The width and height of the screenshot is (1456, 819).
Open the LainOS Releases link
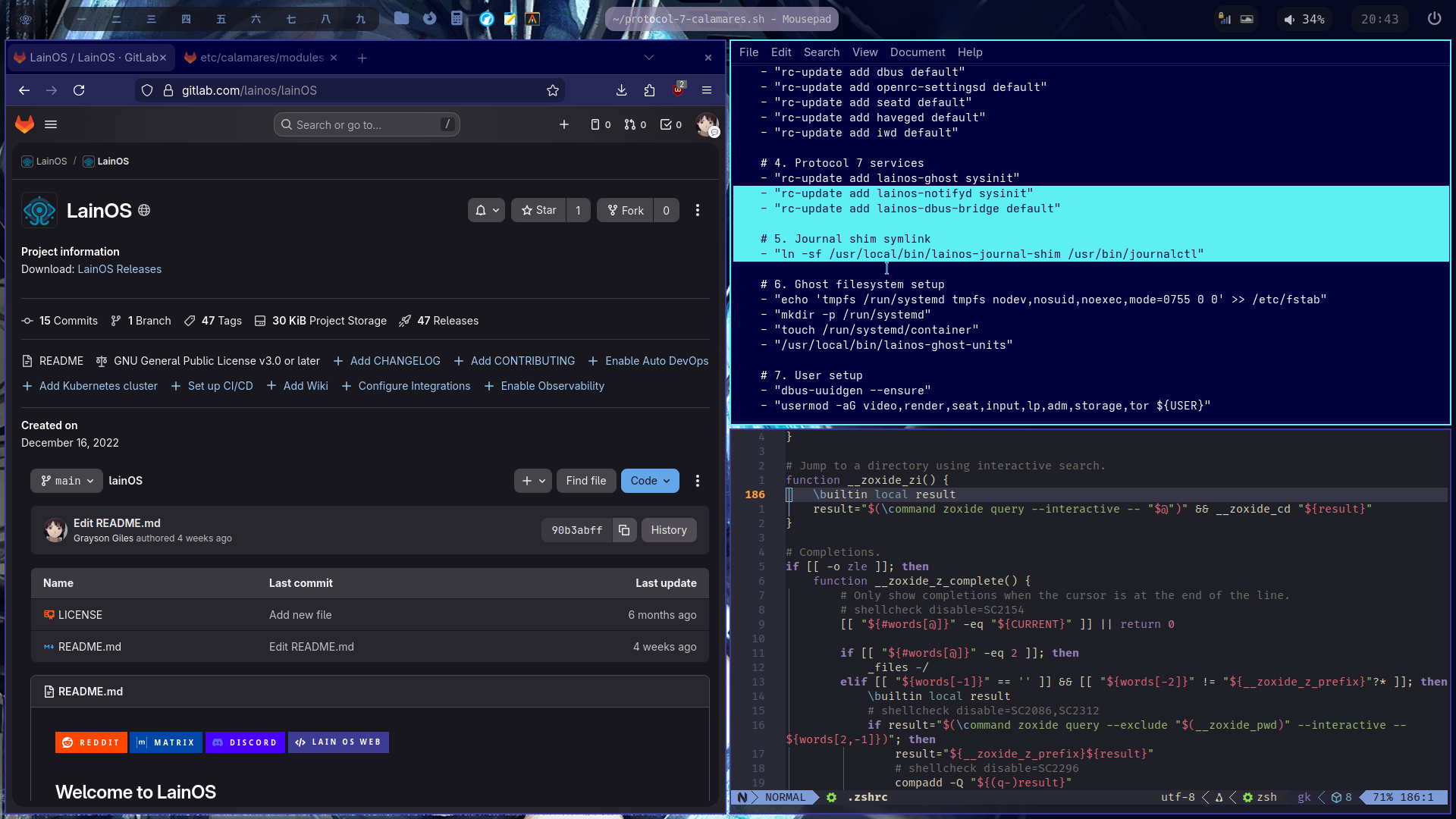119,269
